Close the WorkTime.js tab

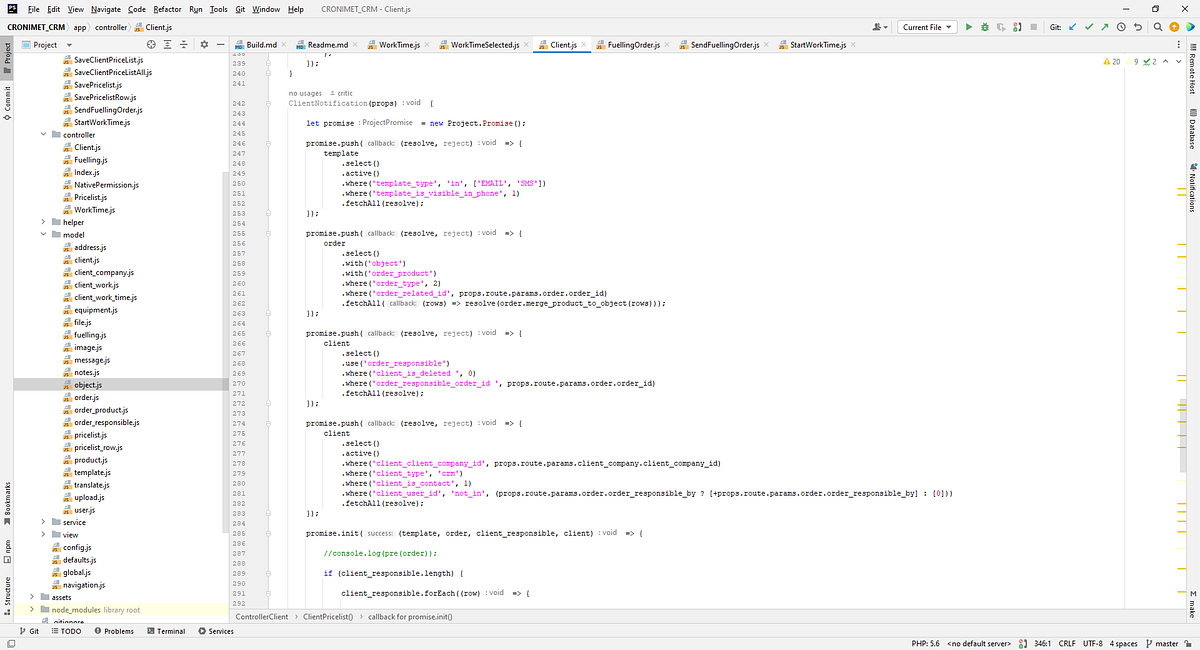pyautogui.click(x=426, y=45)
